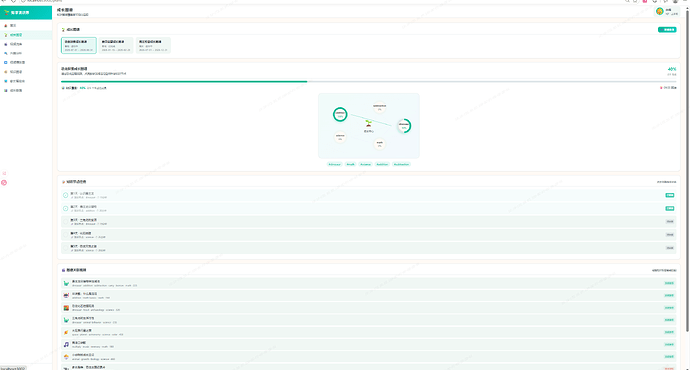Image resolution: width=690 pixels, height=370 pixels.
Task: Click the grey status badge on fourth node task
Action: coord(669,235)
